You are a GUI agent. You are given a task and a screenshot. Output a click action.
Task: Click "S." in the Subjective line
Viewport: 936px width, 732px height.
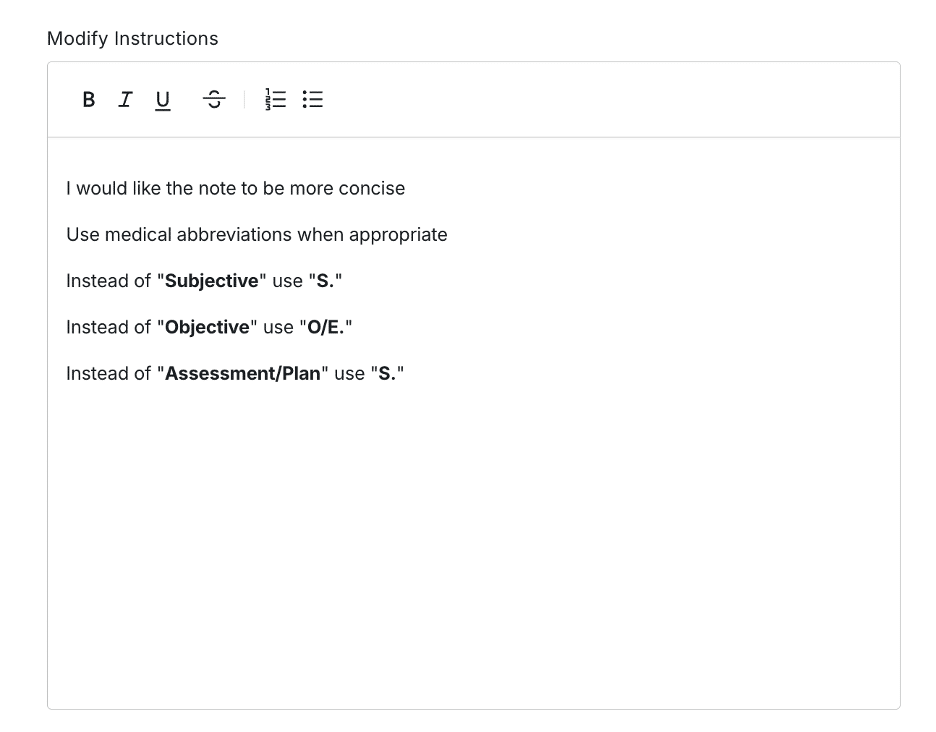click(x=325, y=281)
